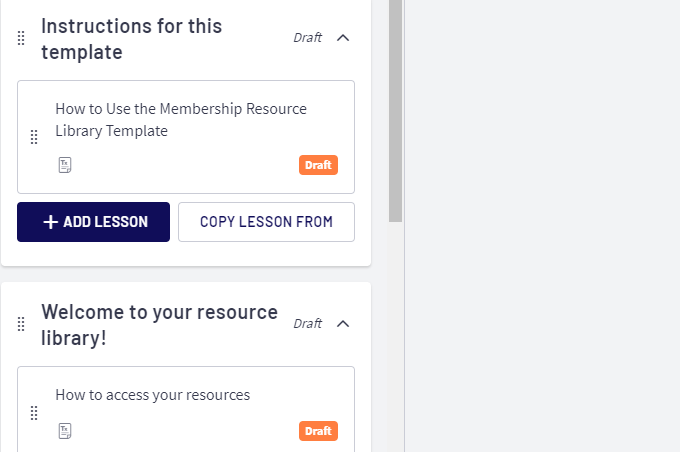This screenshot has height=452, width=680.
Task: Select the Instructions for this template section title
Action: click(x=132, y=39)
